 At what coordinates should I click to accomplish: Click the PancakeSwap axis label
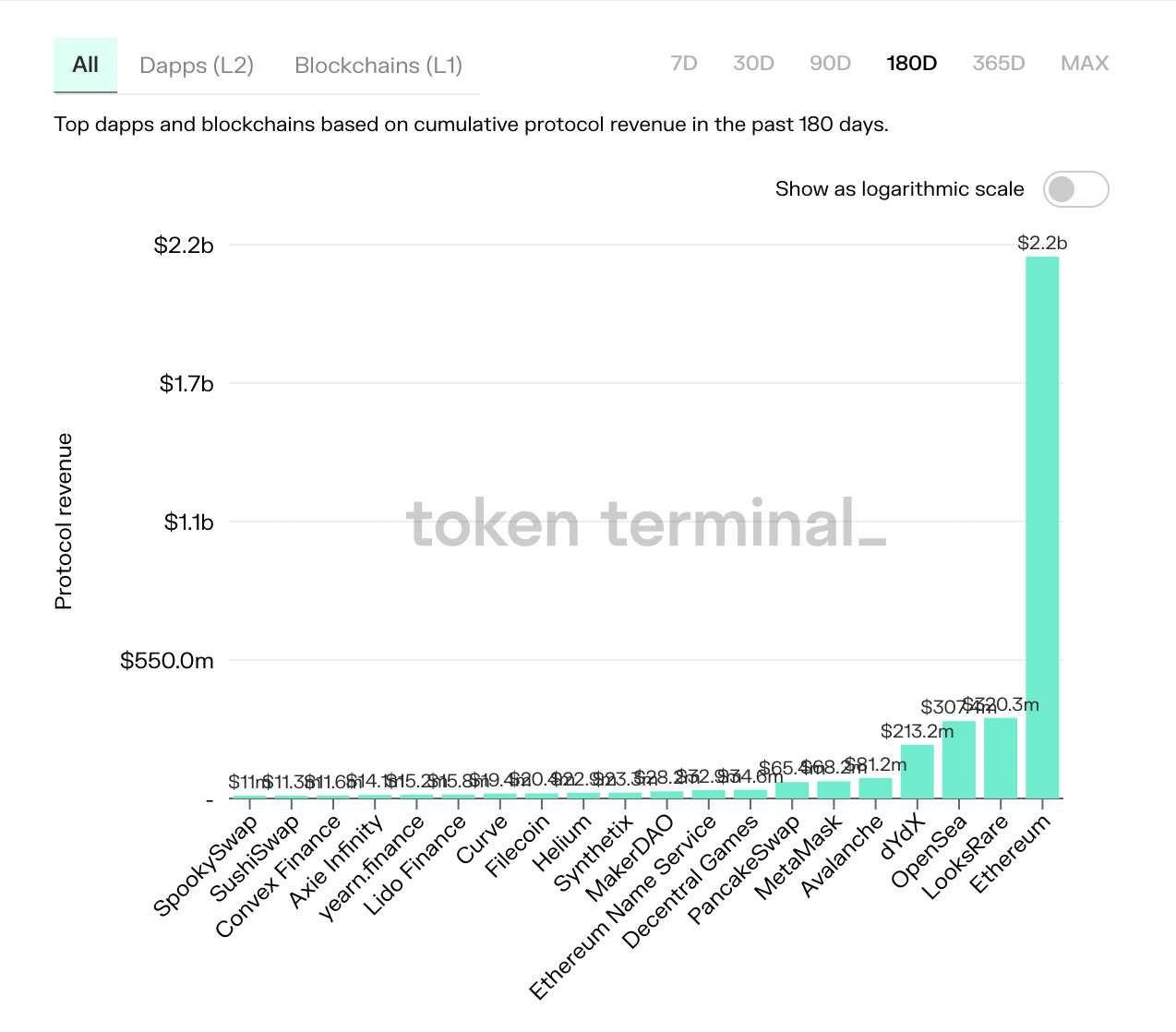click(745, 870)
